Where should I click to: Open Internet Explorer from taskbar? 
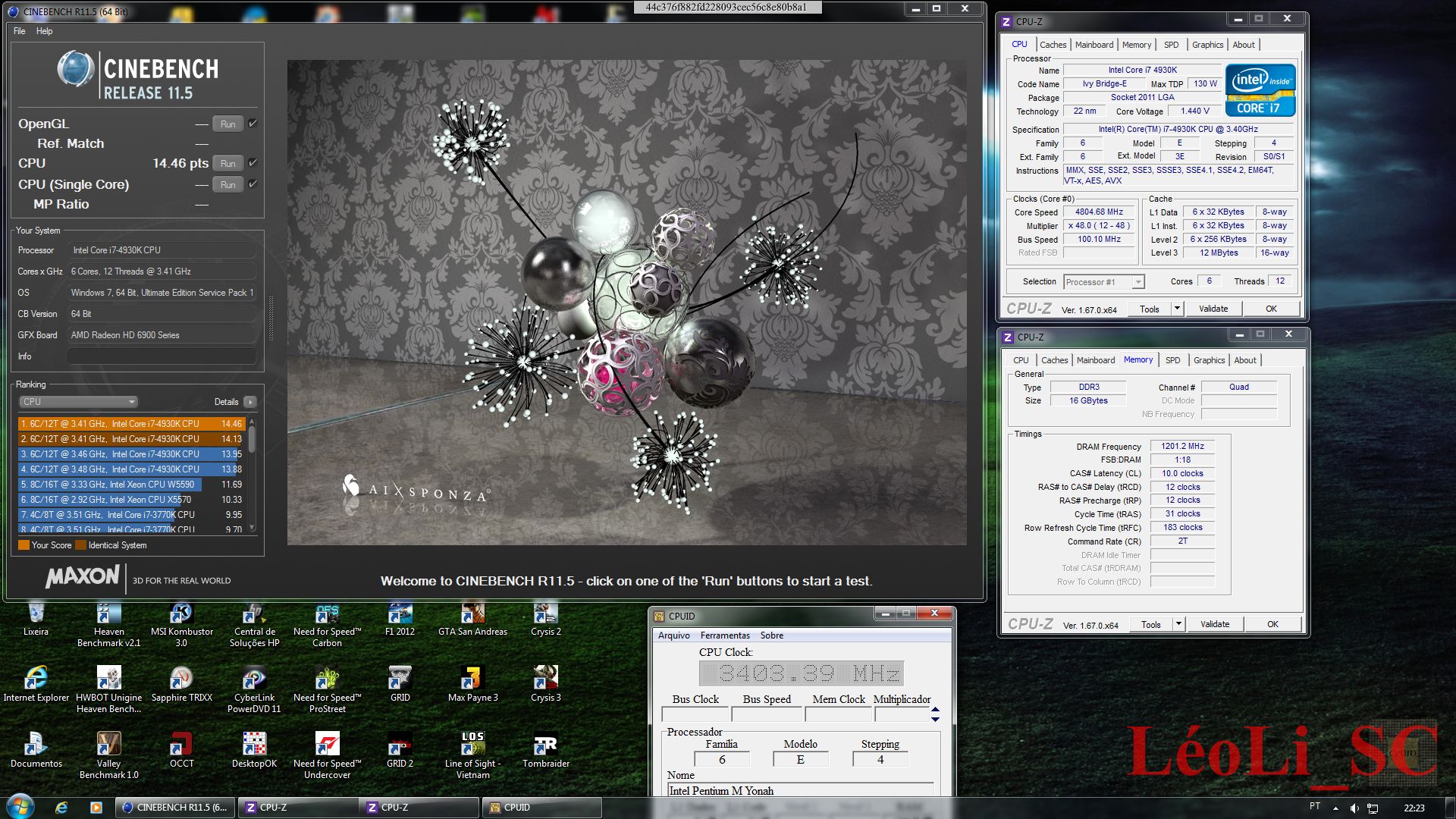point(61,808)
